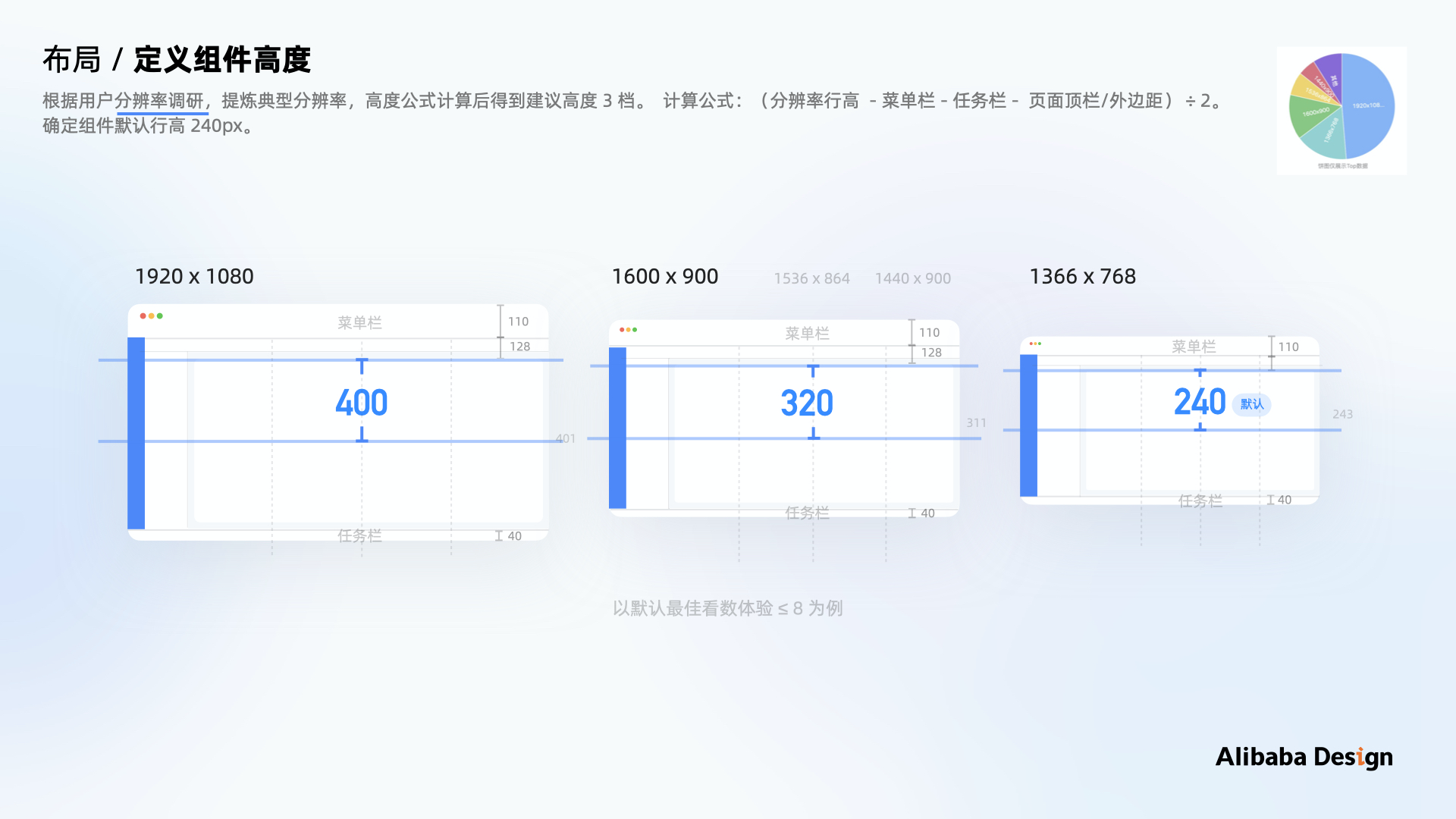Click the 1366 x 768 resolution label
Viewport: 1456px width, 819px height.
pos(1083,277)
